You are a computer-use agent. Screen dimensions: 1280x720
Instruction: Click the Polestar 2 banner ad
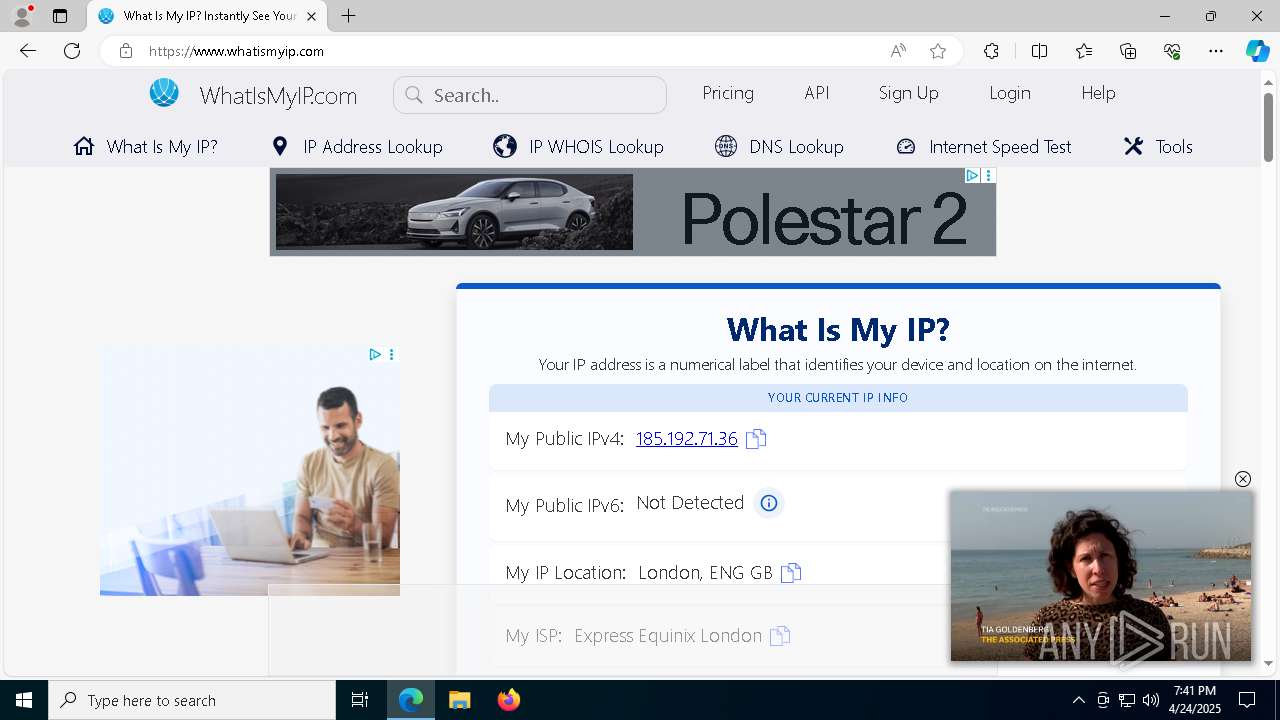coord(633,212)
